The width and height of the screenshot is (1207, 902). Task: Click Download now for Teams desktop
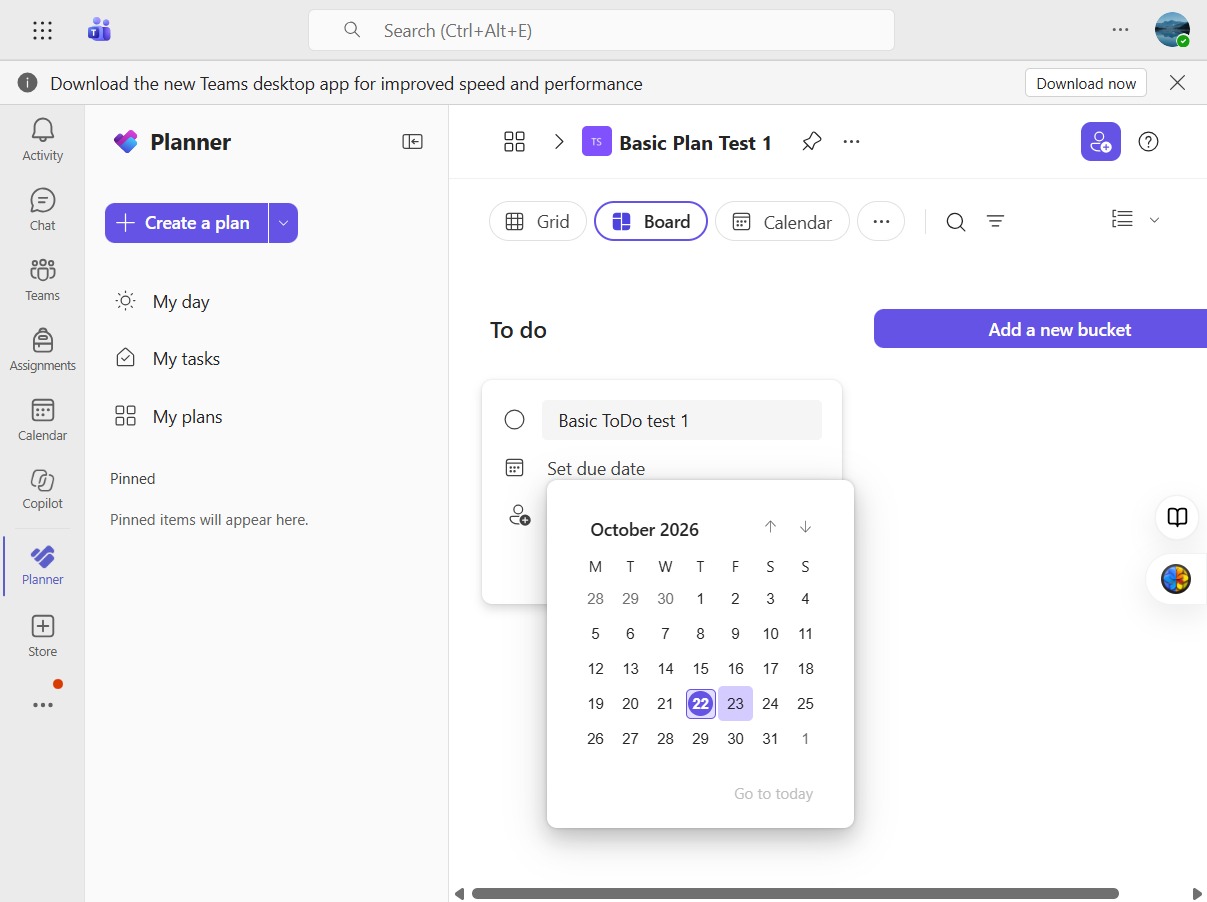[x=1086, y=83]
